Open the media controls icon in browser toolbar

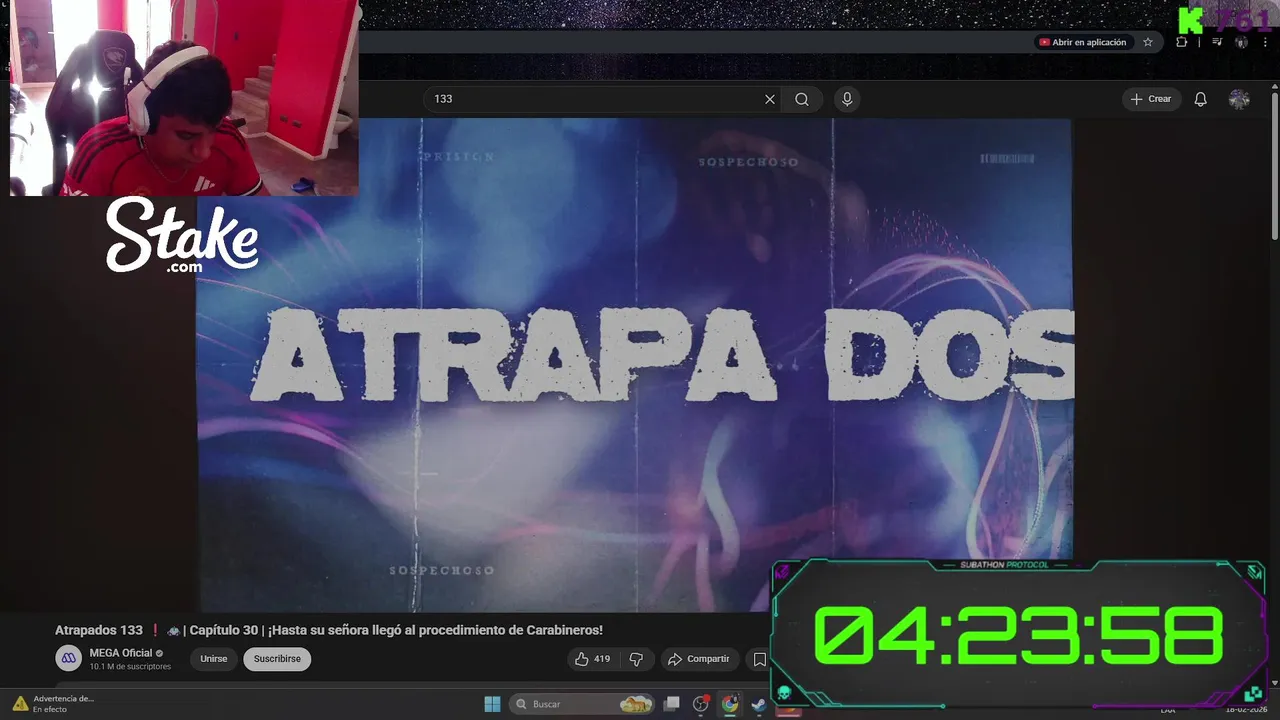tap(1217, 42)
